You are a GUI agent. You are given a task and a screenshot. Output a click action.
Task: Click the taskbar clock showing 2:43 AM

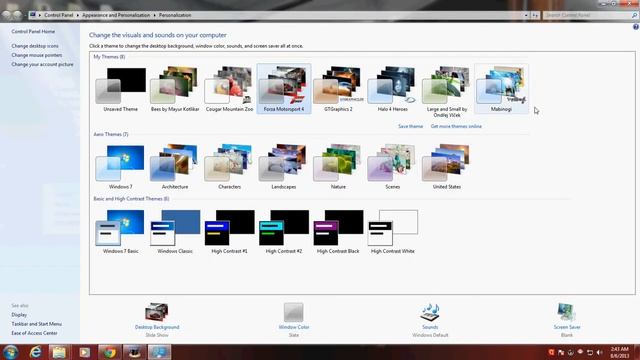pyautogui.click(x=620, y=352)
